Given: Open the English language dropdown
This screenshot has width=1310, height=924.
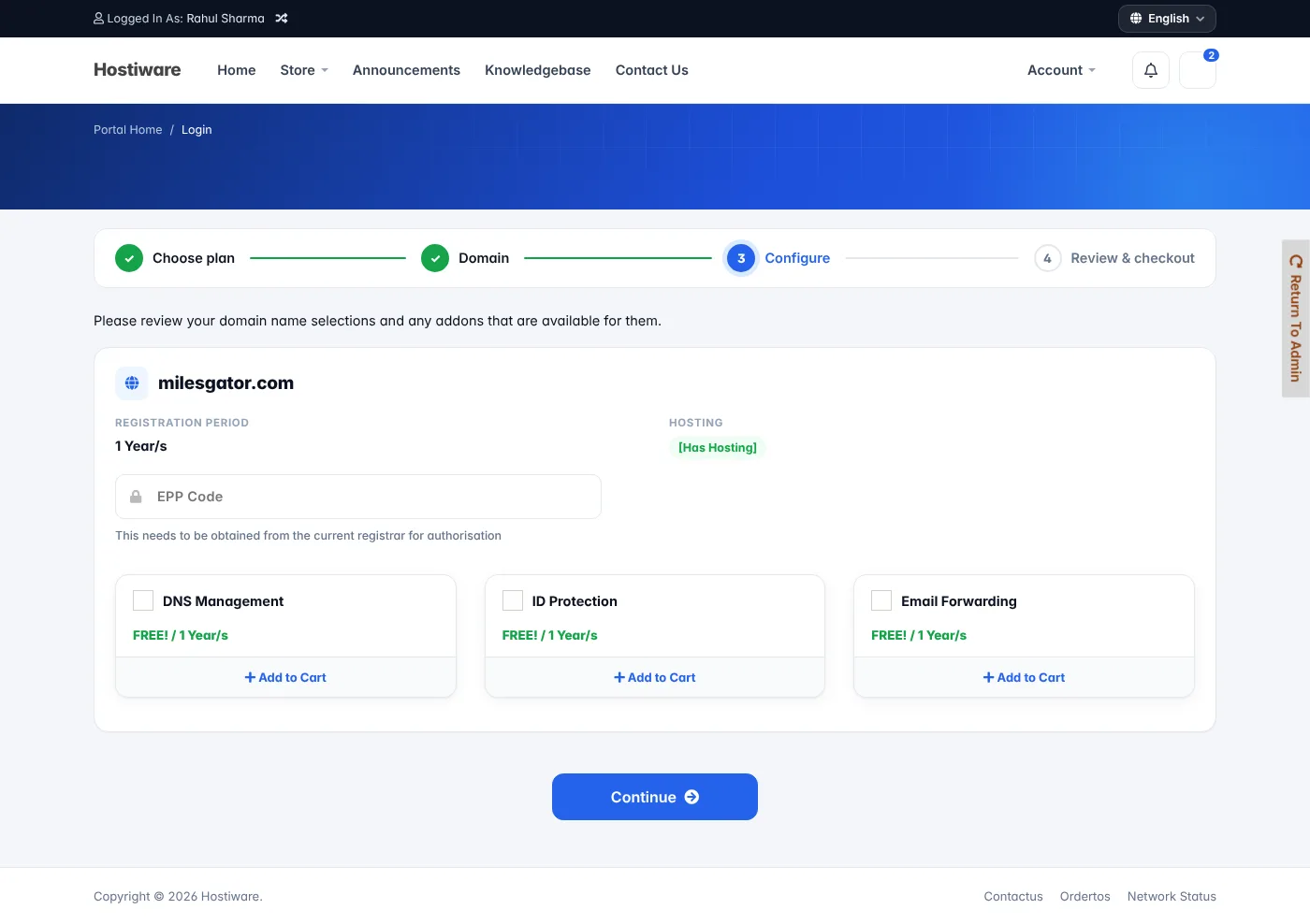Looking at the screenshot, I should 1167,19.
